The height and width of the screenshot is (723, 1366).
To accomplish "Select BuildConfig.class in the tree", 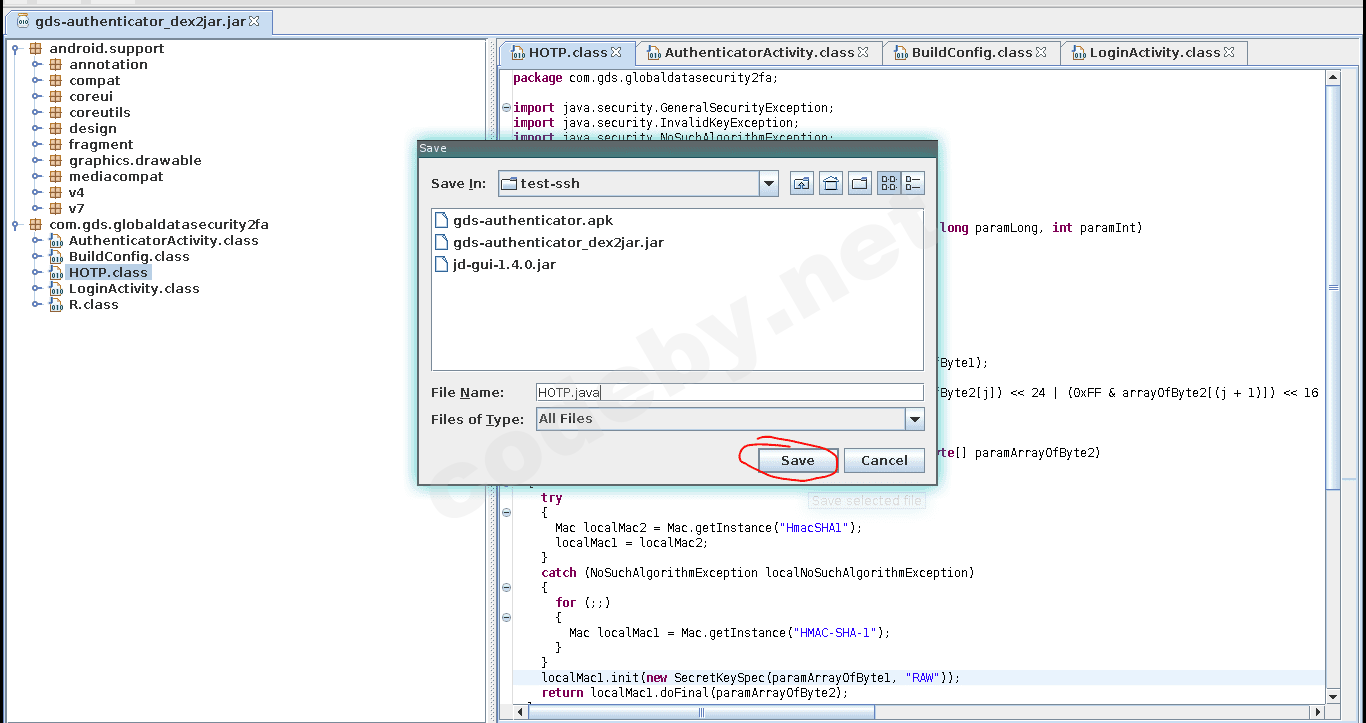I will [x=129, y=256].
